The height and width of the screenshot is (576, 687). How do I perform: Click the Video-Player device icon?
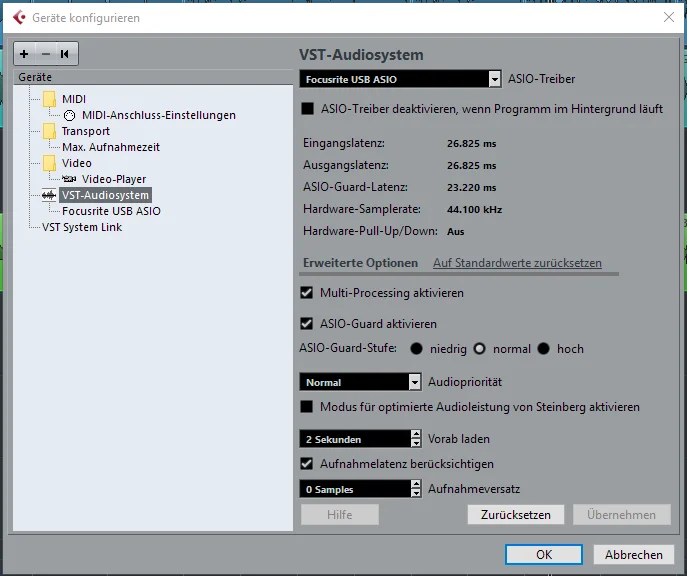pos(69,179)
